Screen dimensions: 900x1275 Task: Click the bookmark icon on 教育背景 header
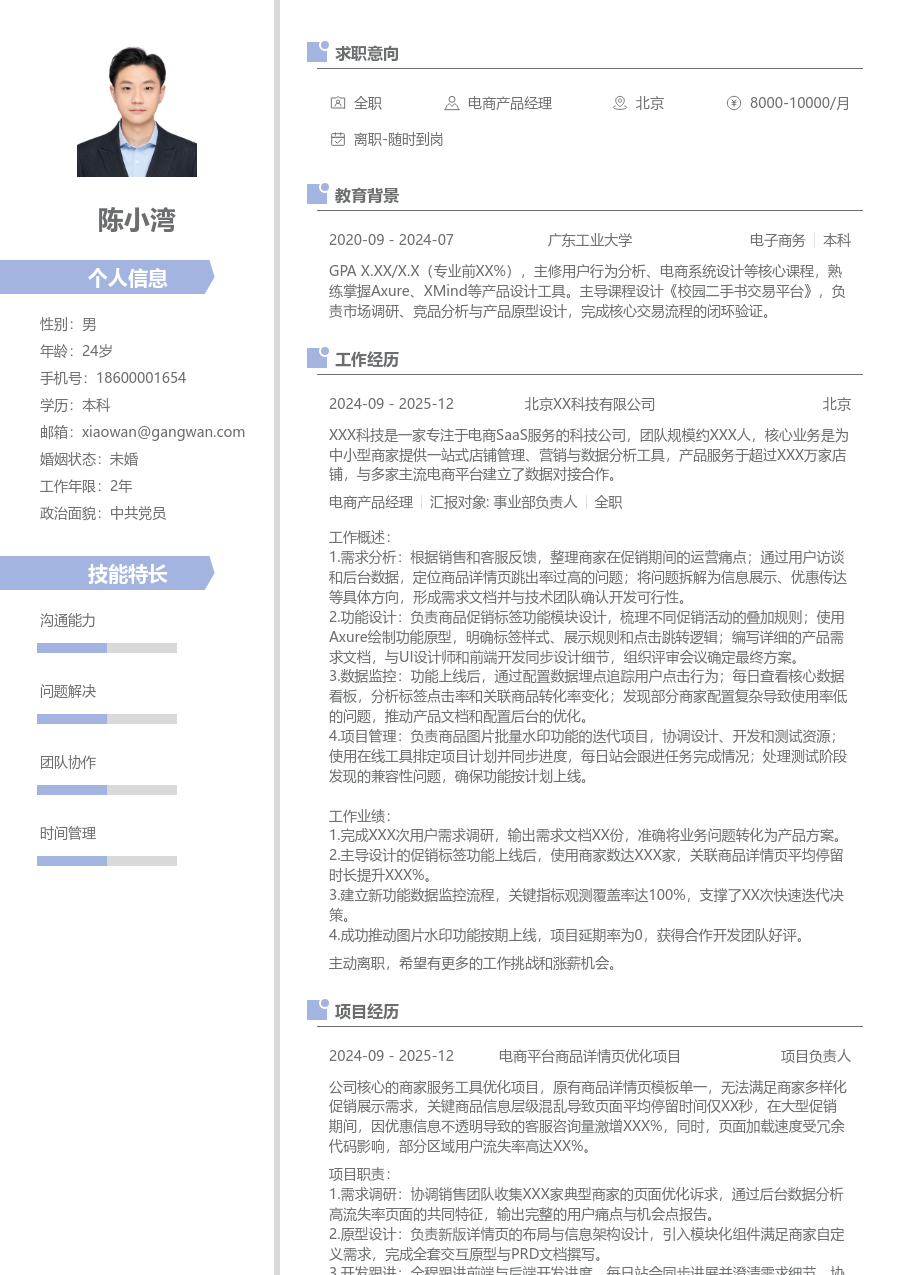315,195
